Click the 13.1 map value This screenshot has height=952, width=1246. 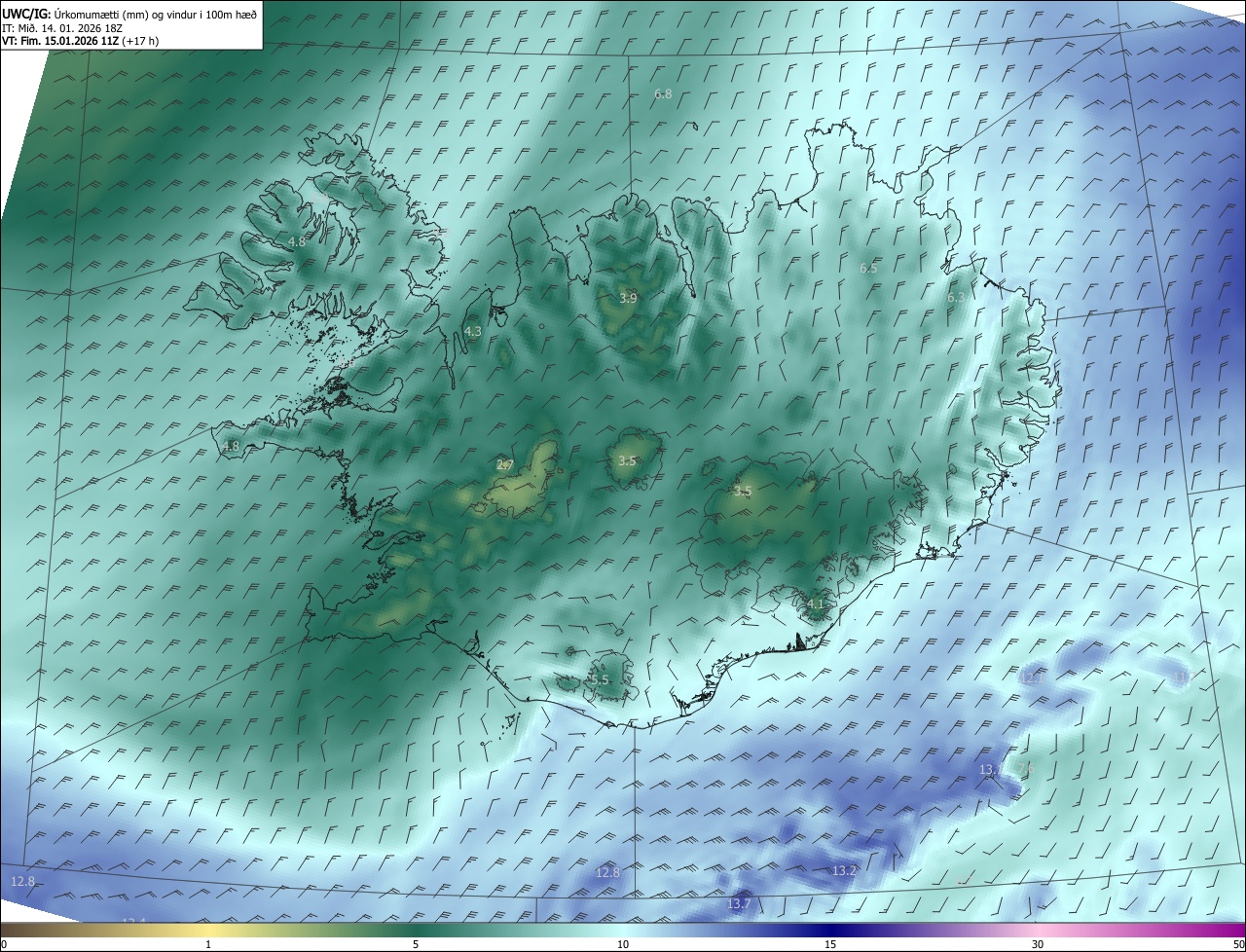[x=990, y=770]
